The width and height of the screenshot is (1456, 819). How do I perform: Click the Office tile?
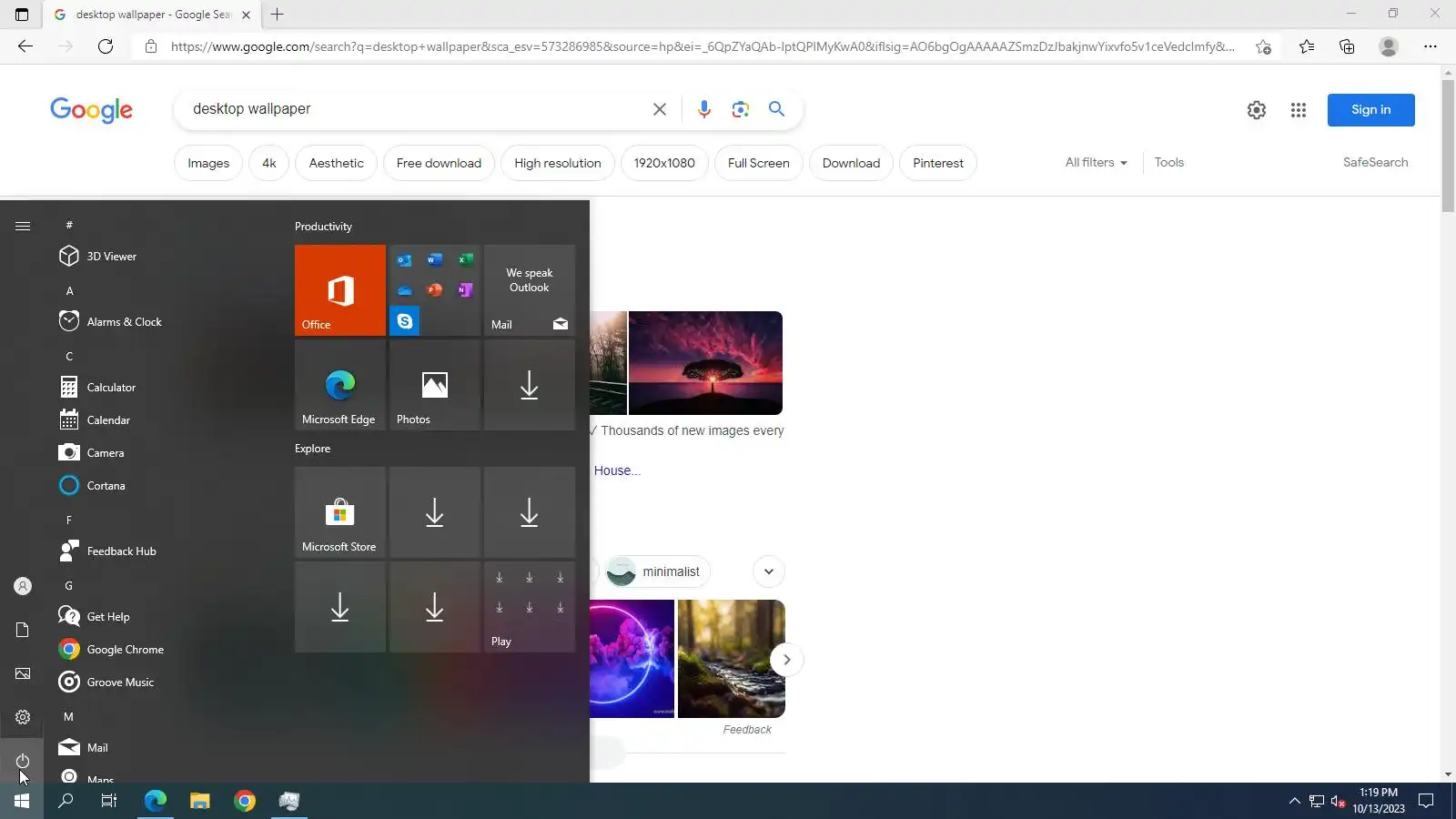pyautogui.click(x=340, y=290)
